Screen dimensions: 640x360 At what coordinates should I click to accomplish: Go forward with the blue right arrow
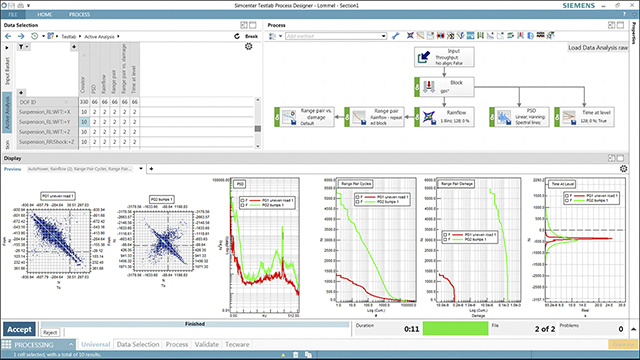(x=21, y=36)
